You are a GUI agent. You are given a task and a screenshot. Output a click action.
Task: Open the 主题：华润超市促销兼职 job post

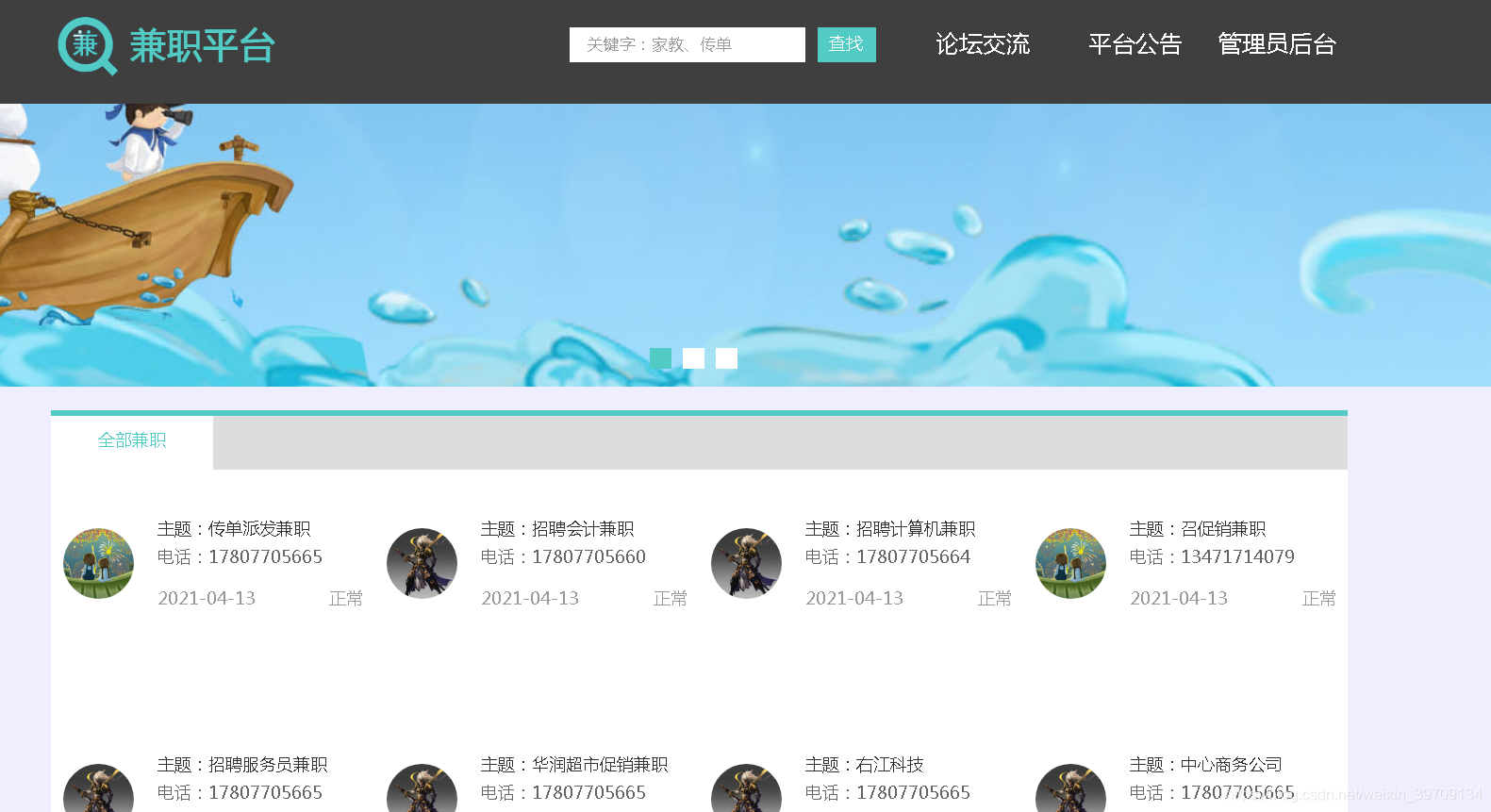coord(574,765)
